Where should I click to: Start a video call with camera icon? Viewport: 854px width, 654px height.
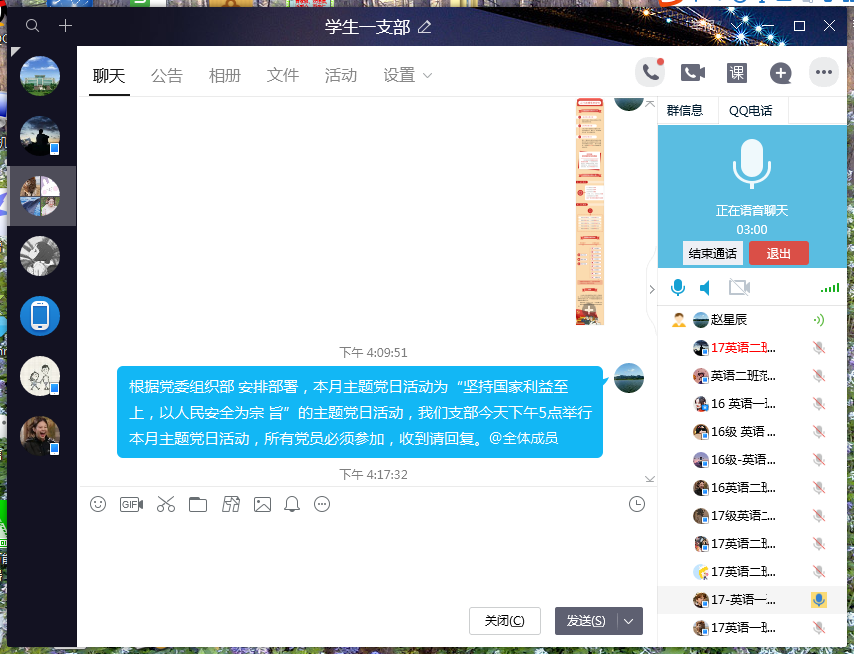(x=693, y=72)
